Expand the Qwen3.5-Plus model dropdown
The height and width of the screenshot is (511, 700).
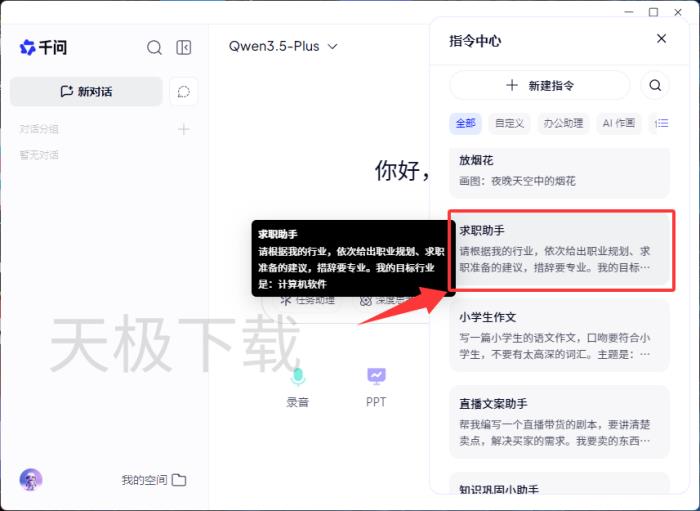284,46
